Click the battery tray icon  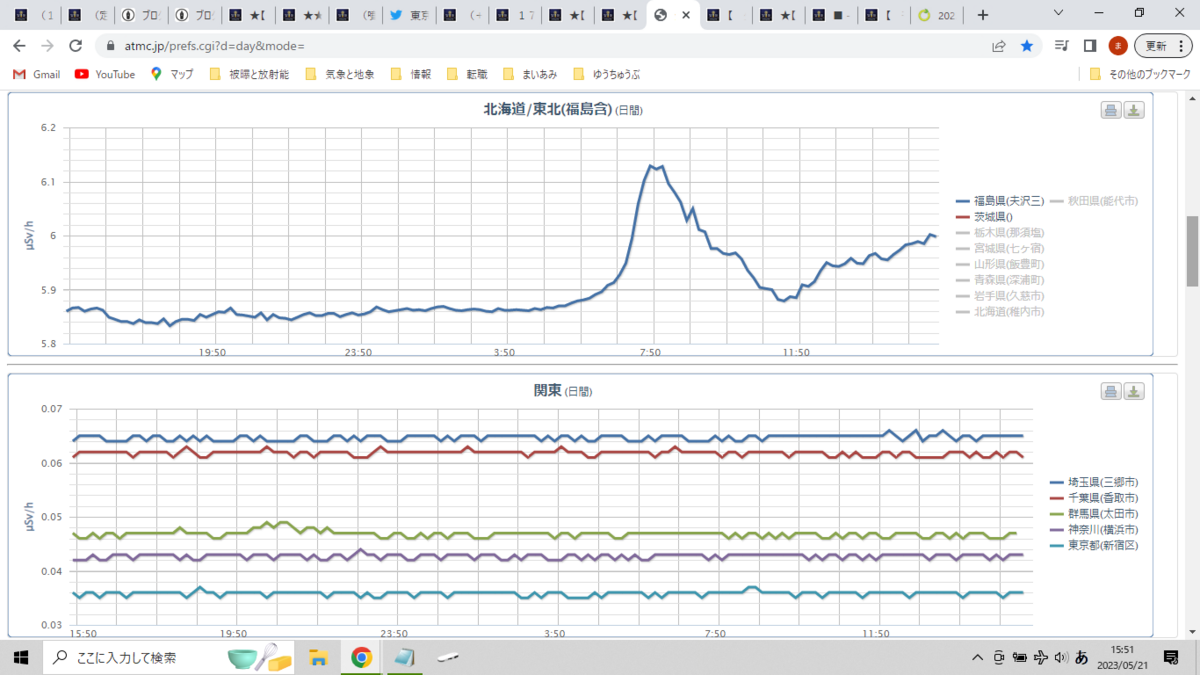tap(1020, 657)
